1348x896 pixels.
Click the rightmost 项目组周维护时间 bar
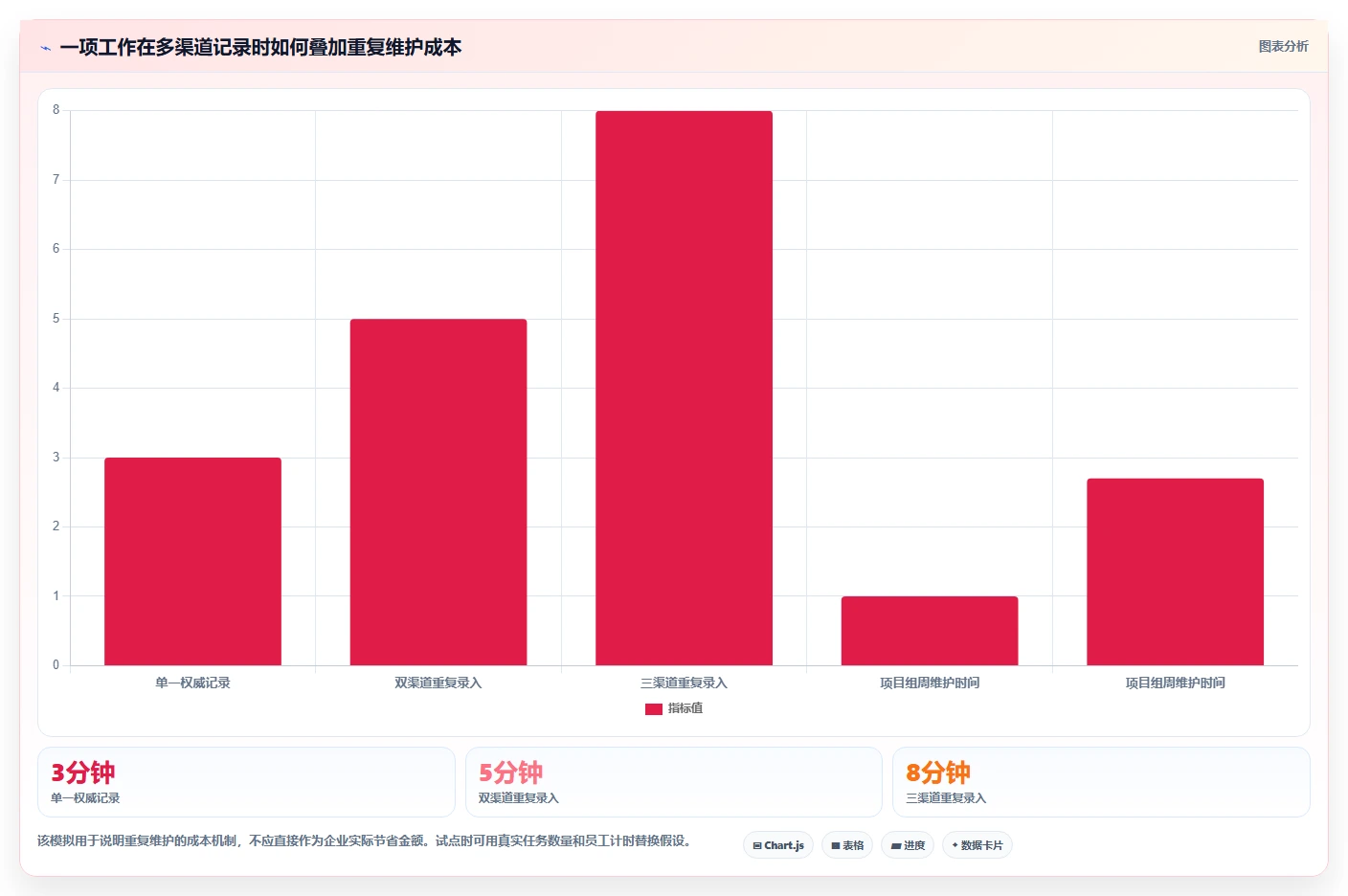click(x=1175, y=571)
